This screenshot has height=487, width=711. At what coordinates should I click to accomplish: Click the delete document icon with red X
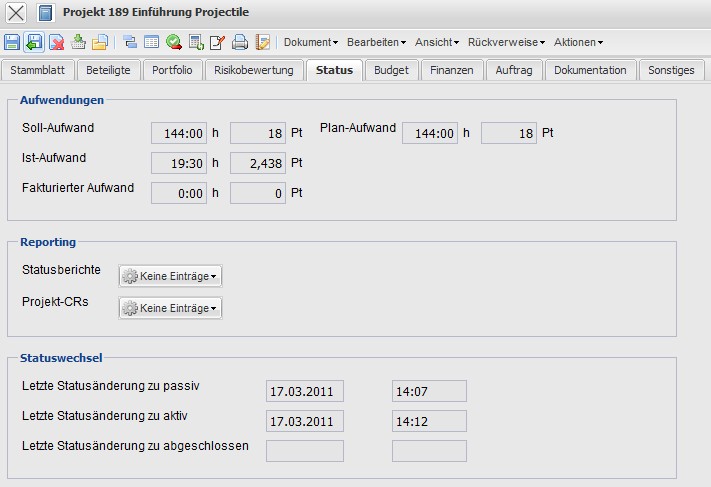tap(57, 42)
